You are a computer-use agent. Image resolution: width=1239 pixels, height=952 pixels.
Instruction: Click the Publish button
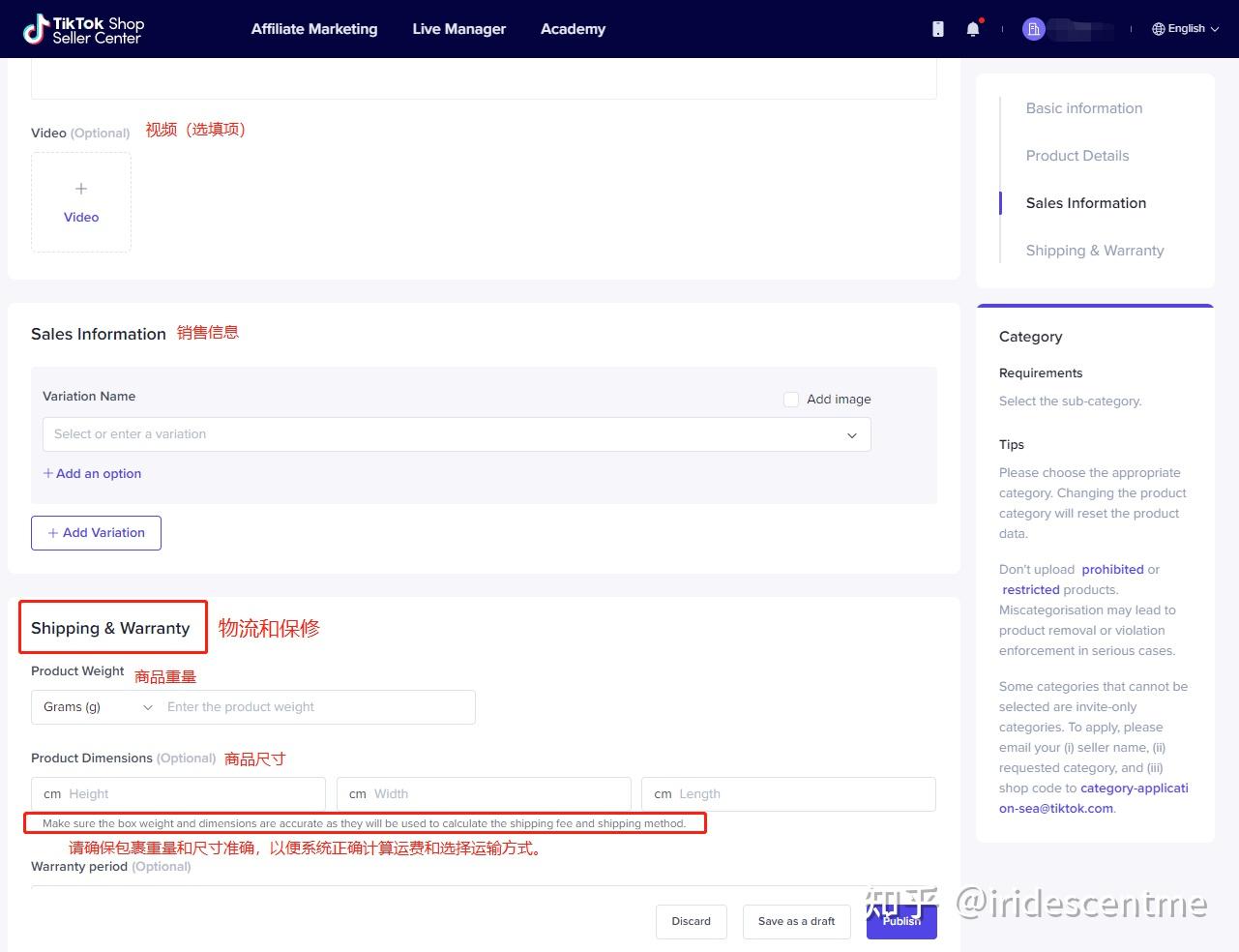point(900,921)
